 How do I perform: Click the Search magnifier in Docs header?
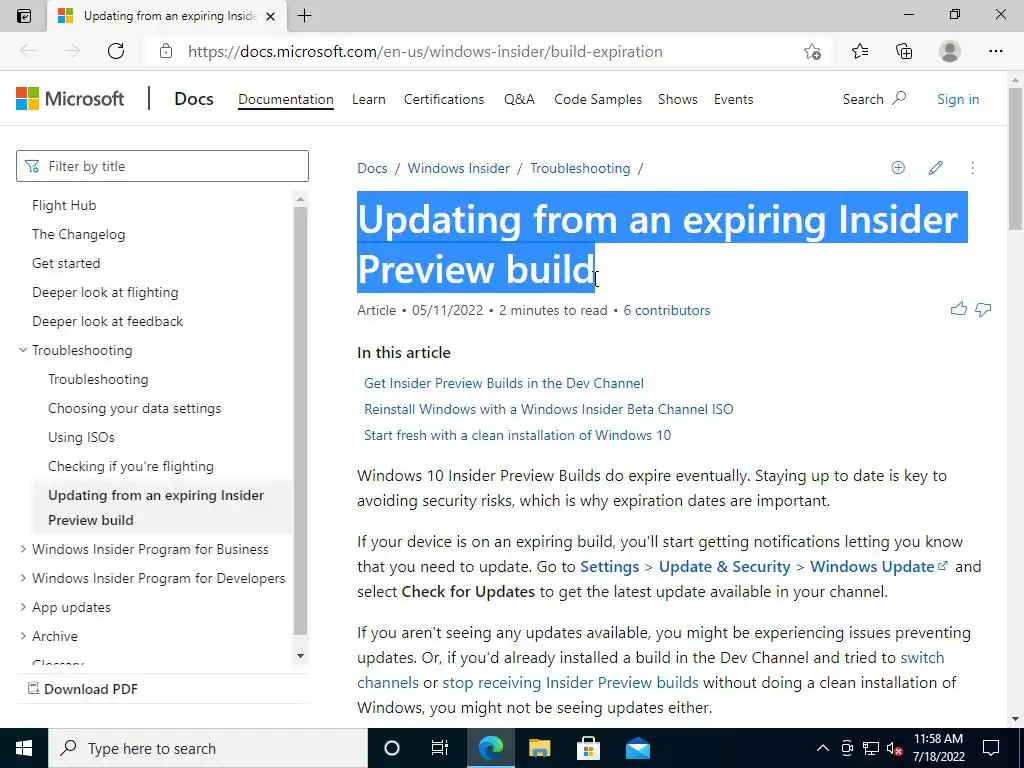(x=899, y=99)
